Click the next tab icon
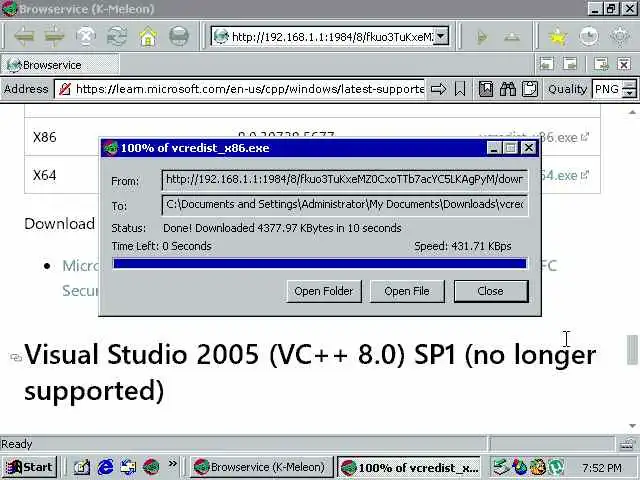Screen dimensions: 640x480 tap(570, 64)
